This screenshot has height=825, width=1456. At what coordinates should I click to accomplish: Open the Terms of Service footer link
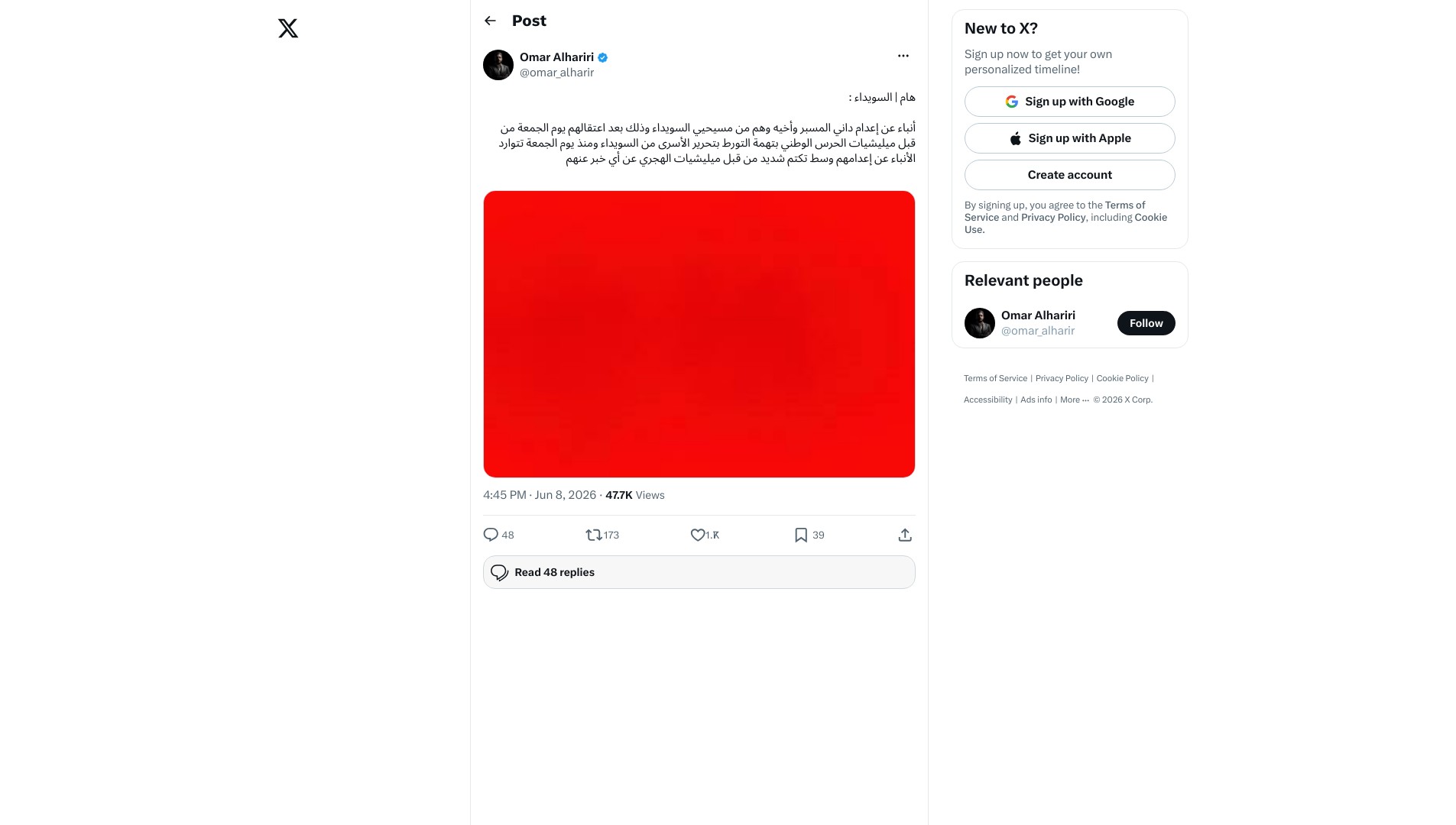(x=995, y=378)
